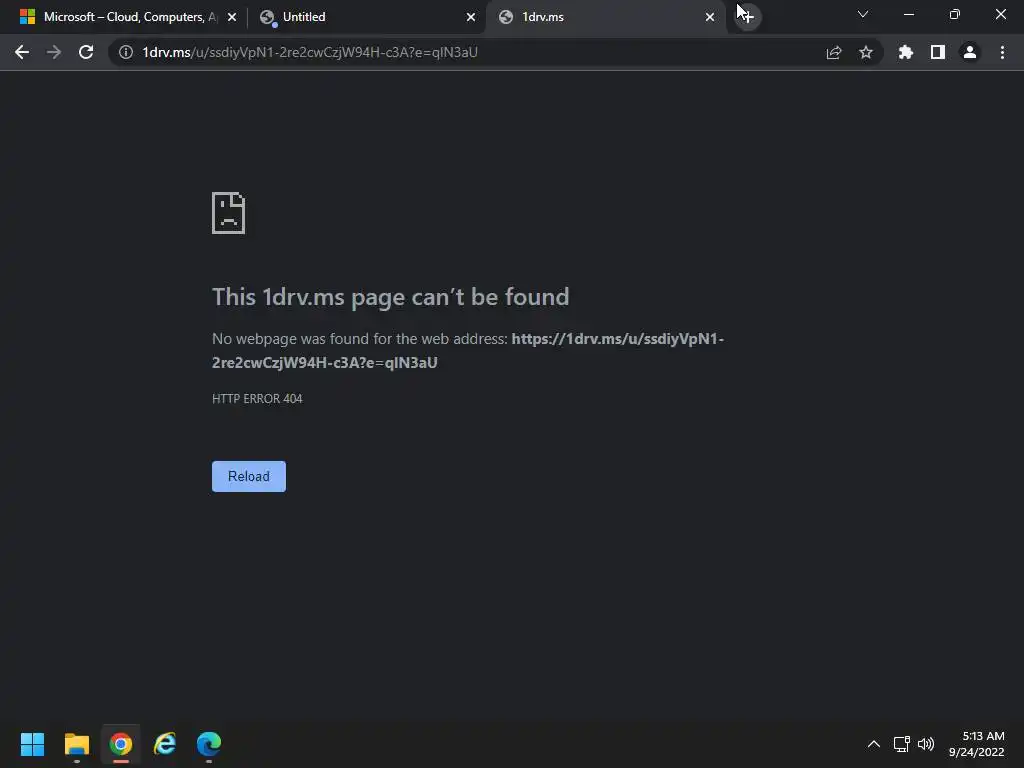The image size is (1024, 768).
Task: Show hidden tray icons chevron
Action: tap(874, 744)
